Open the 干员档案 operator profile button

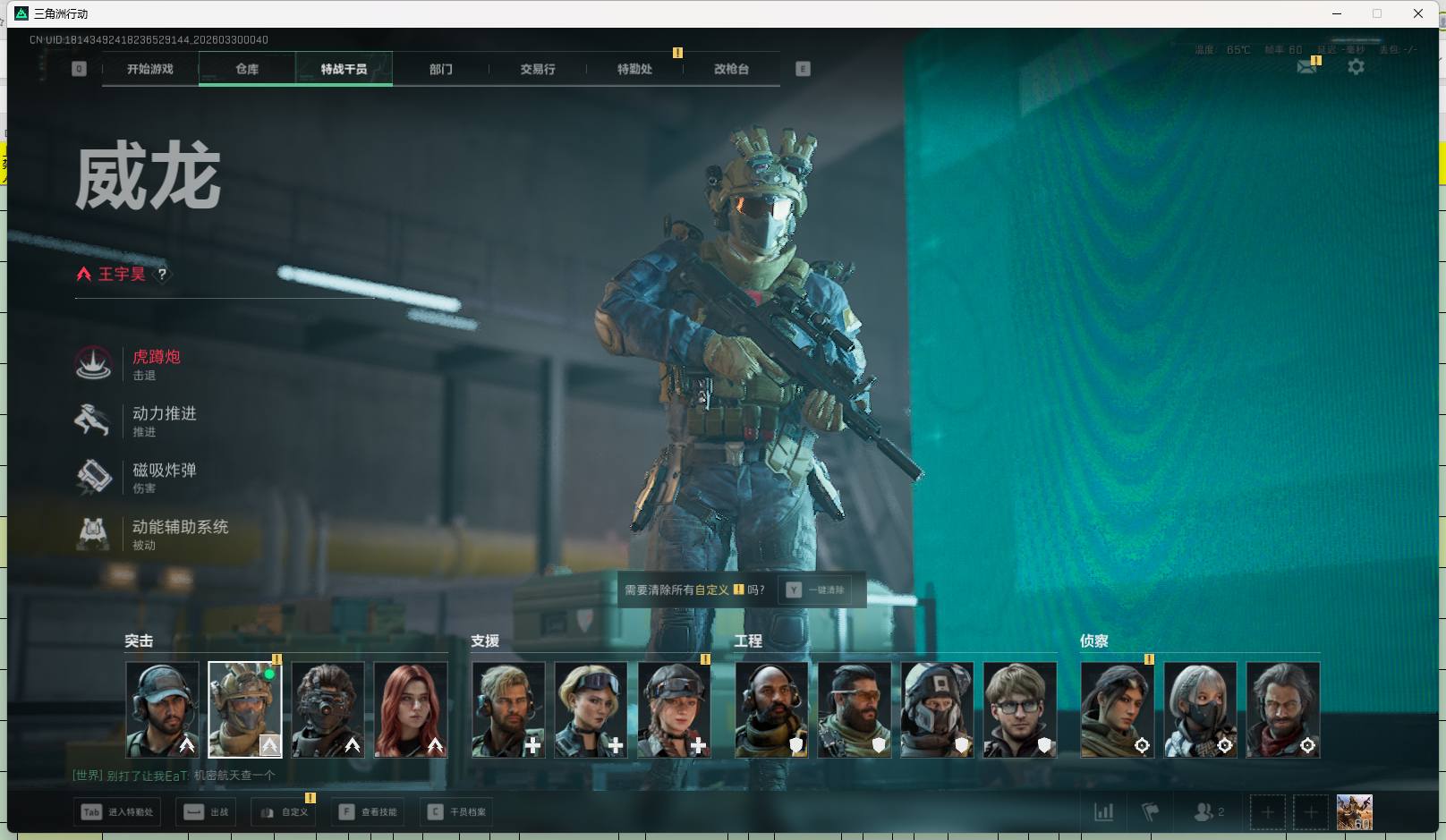tap(457, 812)
